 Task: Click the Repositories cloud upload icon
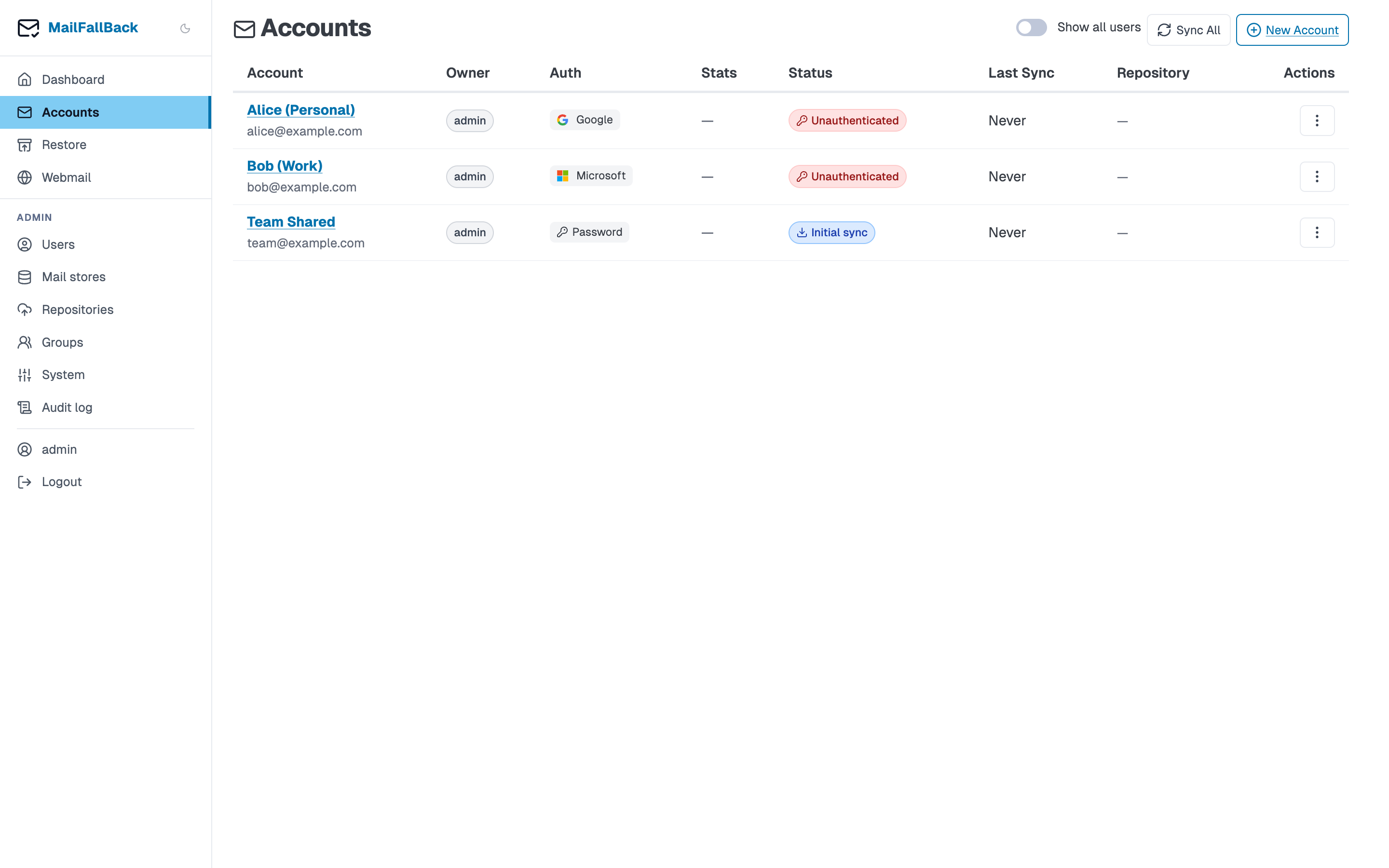(x=25, y=310)
